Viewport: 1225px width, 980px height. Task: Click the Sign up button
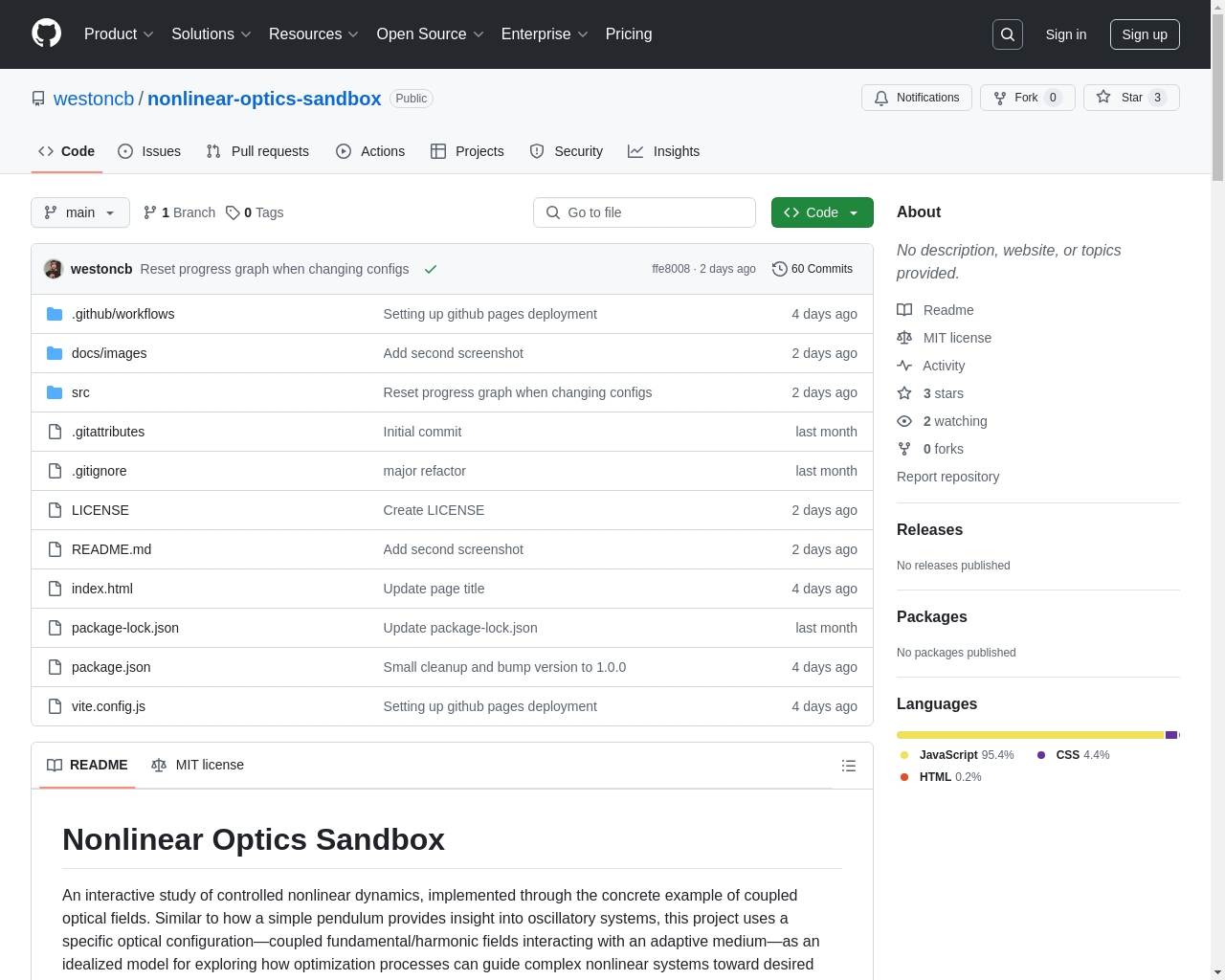(1145, 34)
